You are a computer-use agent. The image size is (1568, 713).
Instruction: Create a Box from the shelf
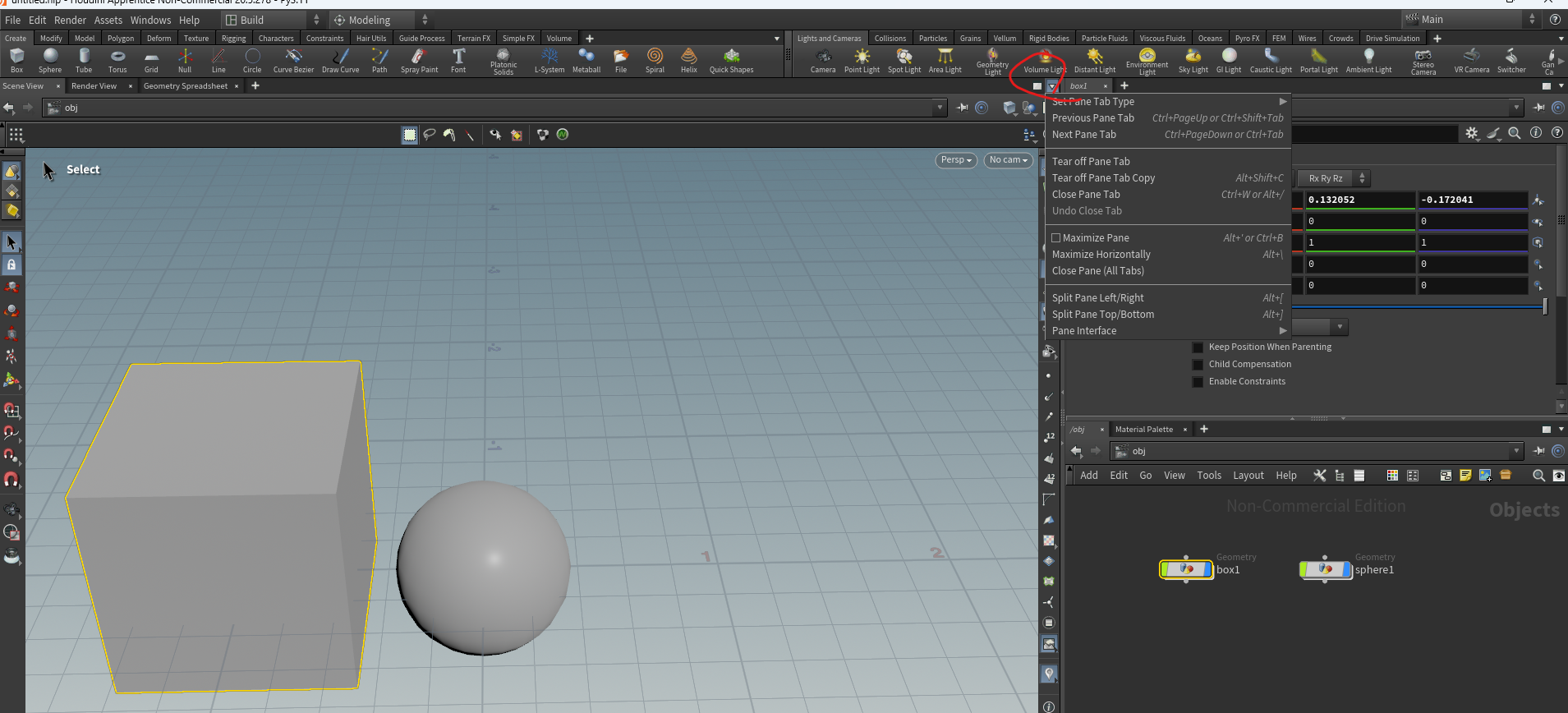pos(16,60)
